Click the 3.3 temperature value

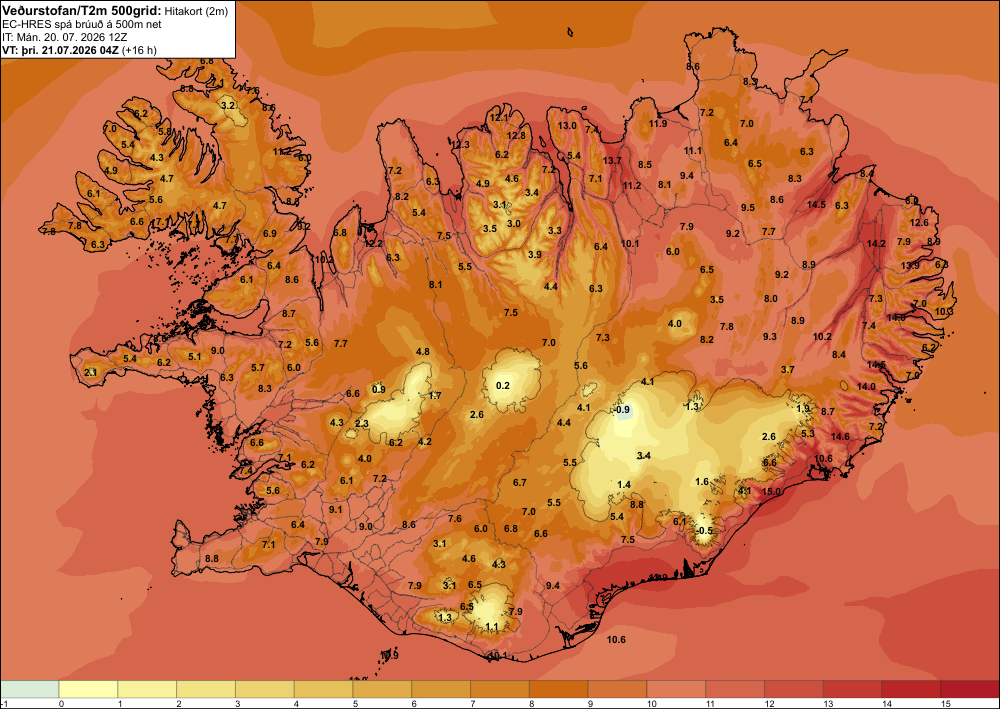[x=555, y=231]
